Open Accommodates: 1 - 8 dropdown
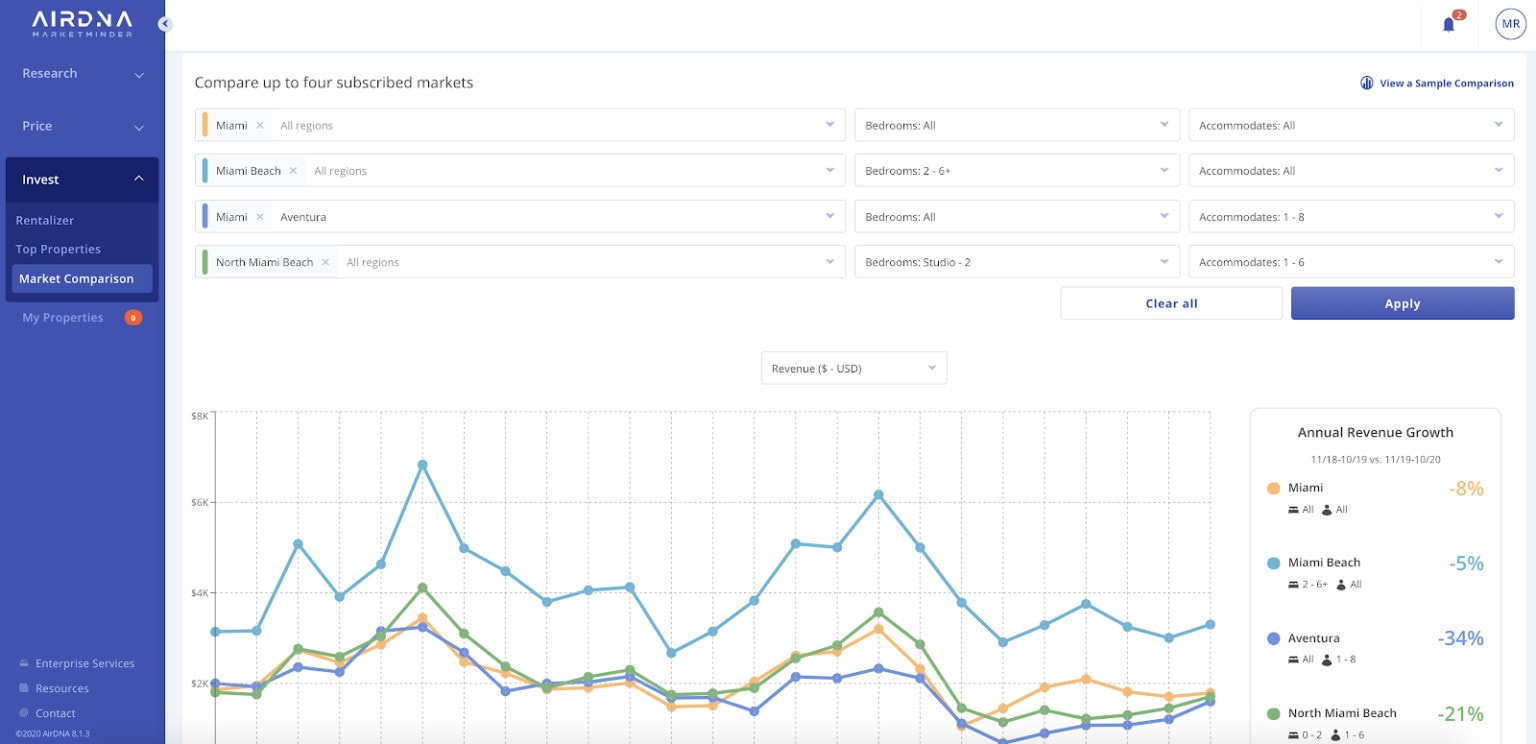Screen dimensions: 1536x744 pos(1351,216)
